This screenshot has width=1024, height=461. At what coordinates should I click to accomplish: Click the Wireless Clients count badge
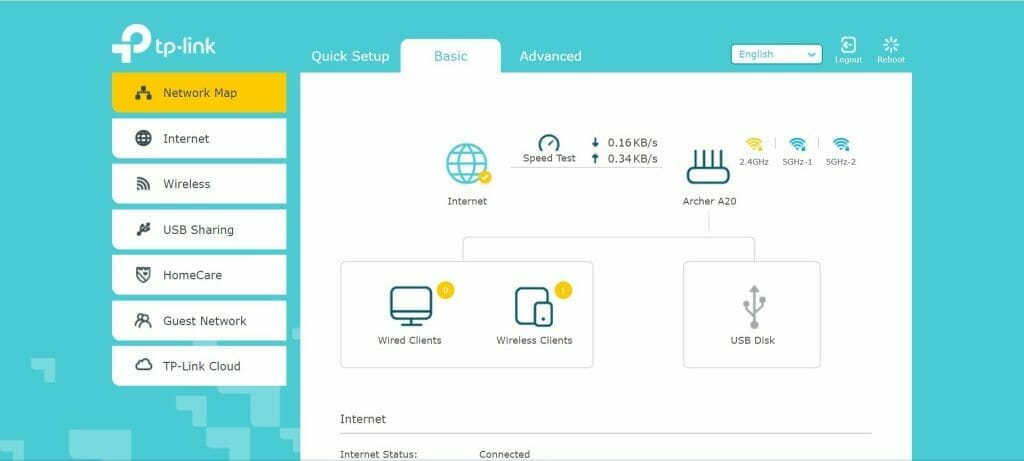(x=563, y=290)
